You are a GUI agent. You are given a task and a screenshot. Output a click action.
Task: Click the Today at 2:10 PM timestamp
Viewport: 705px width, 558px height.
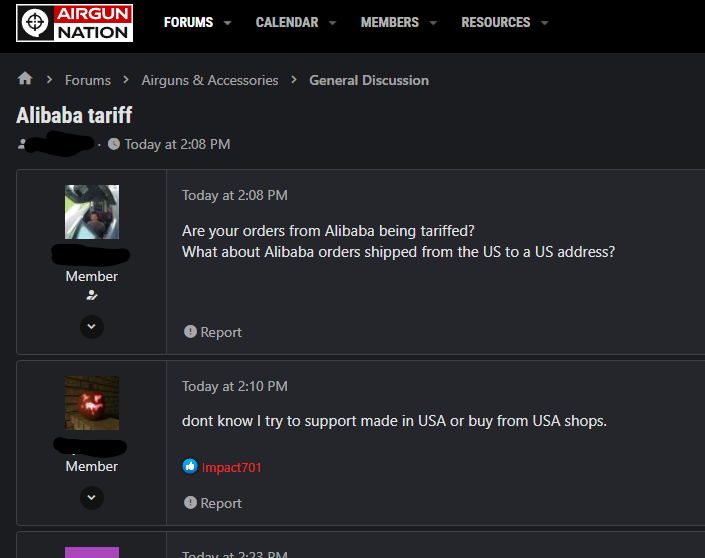pyautogui.click(x=234, y=386)
